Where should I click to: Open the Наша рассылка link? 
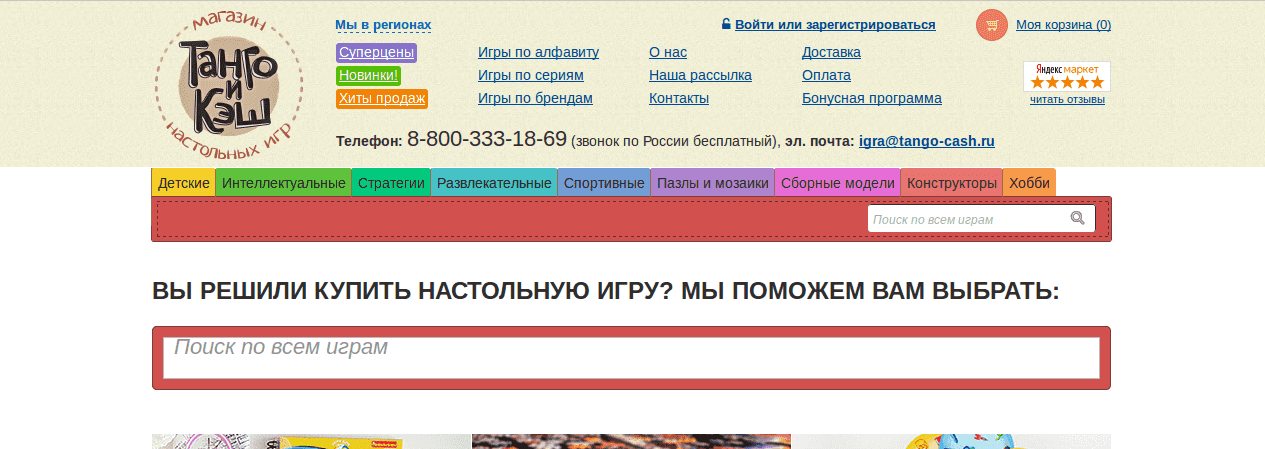point(700,75)
